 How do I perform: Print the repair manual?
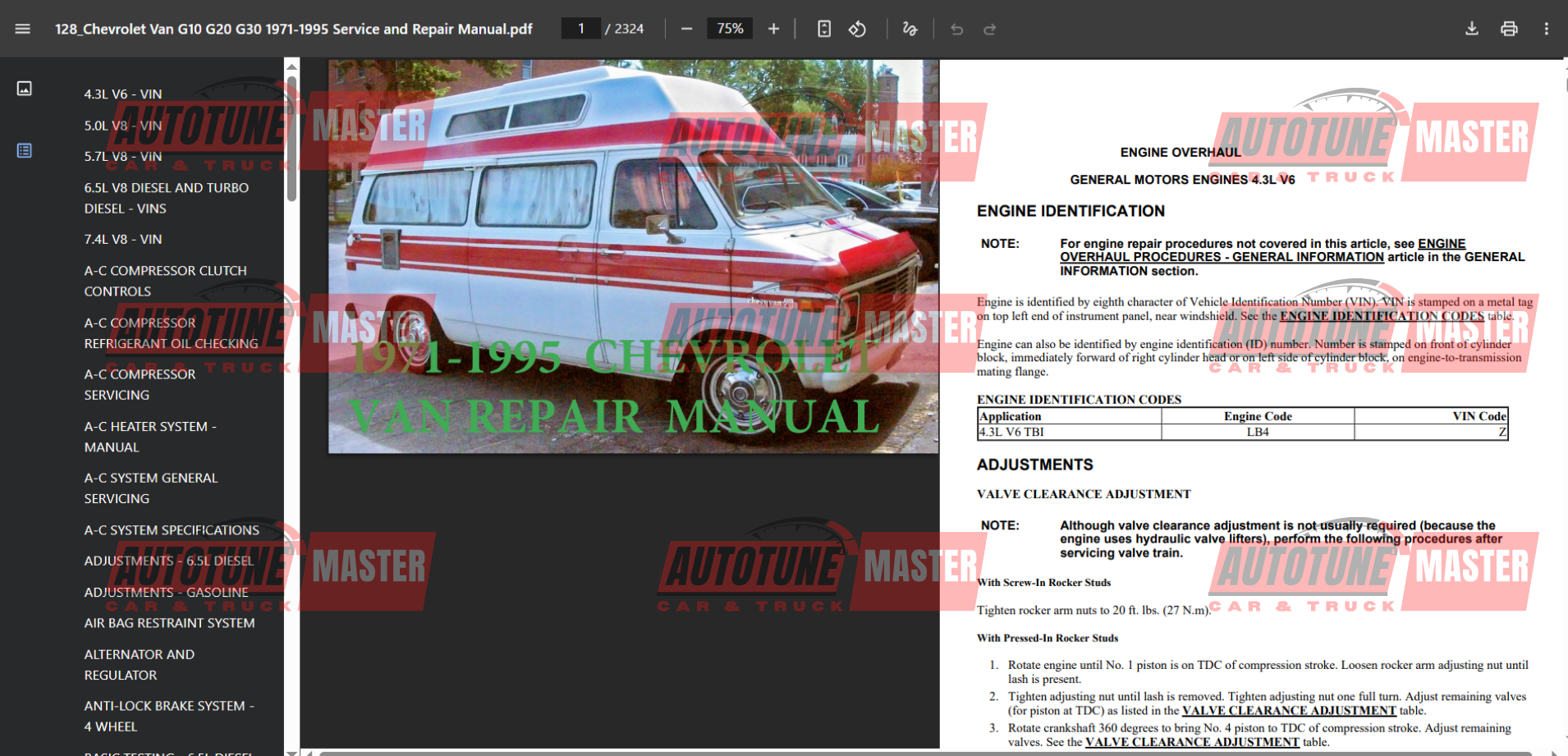point(1509,29)
